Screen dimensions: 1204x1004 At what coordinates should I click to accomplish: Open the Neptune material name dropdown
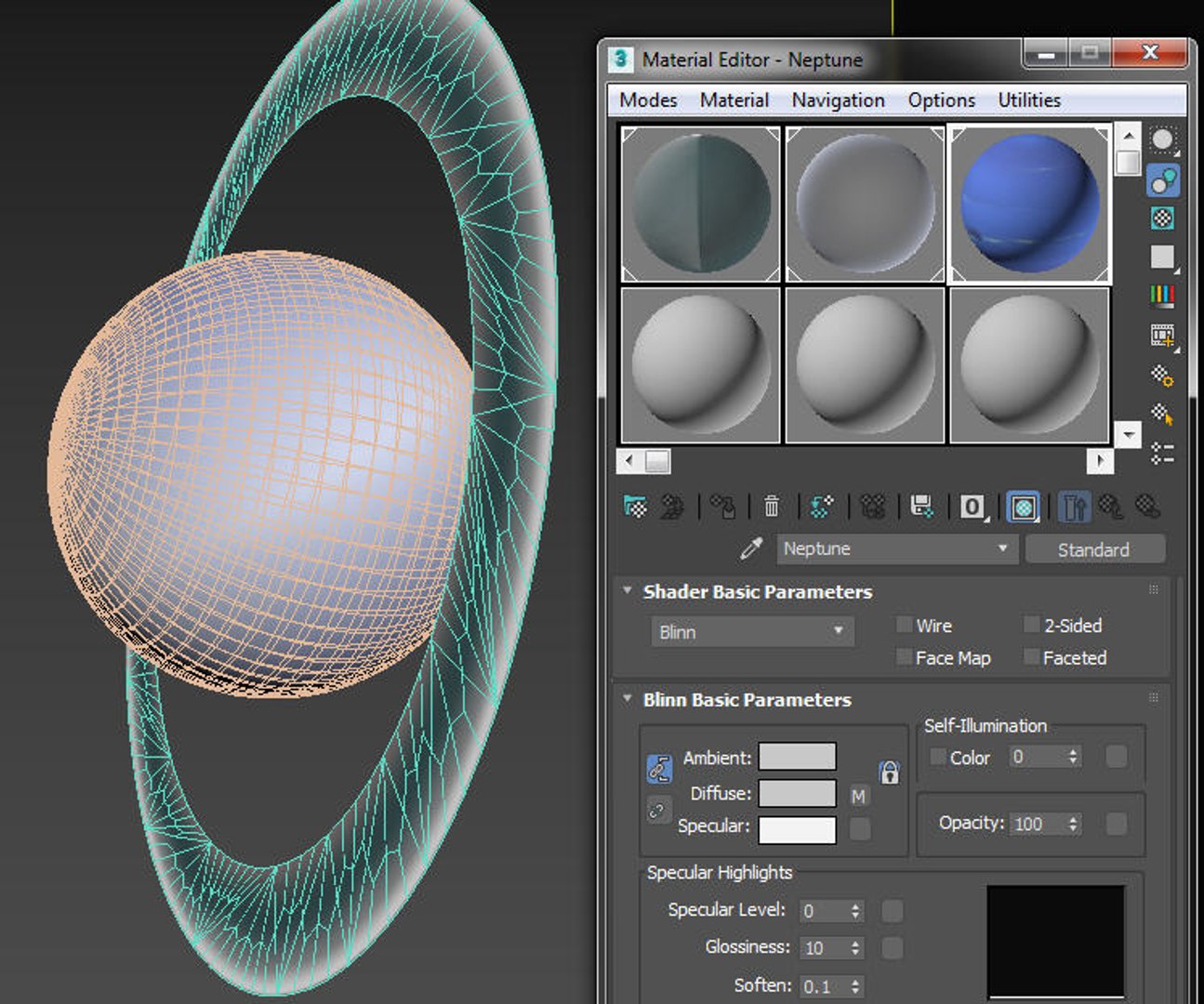click(896, 548)
